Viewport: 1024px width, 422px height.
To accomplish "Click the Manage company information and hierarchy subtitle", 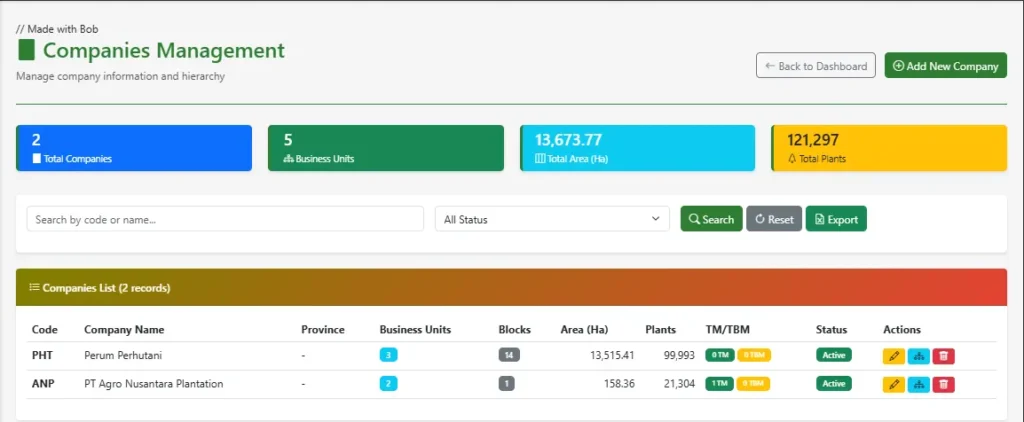I will pos(120,76).
